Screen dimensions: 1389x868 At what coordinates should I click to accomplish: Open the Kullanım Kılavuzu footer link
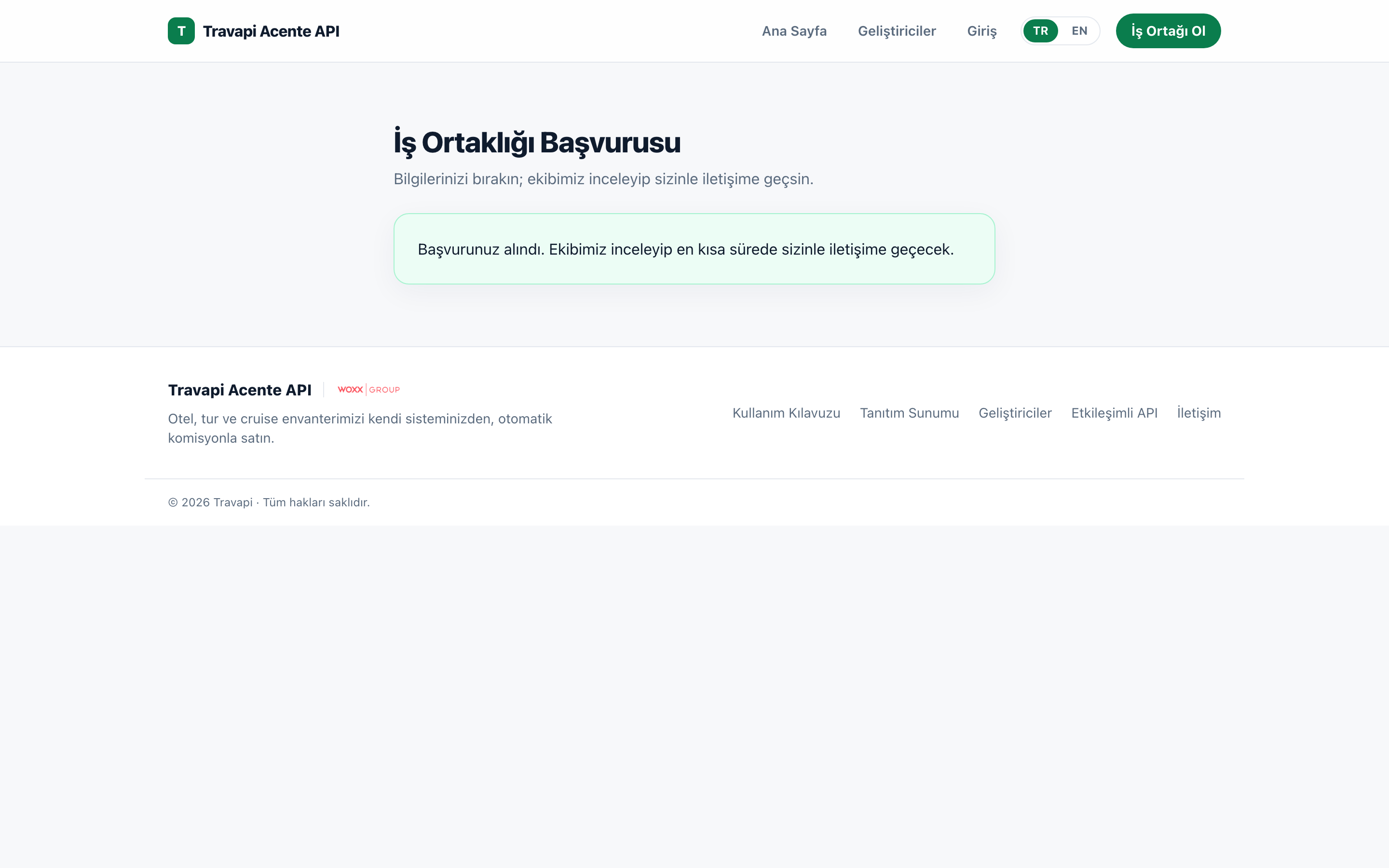pyautogui.click(x=786, y=413)
